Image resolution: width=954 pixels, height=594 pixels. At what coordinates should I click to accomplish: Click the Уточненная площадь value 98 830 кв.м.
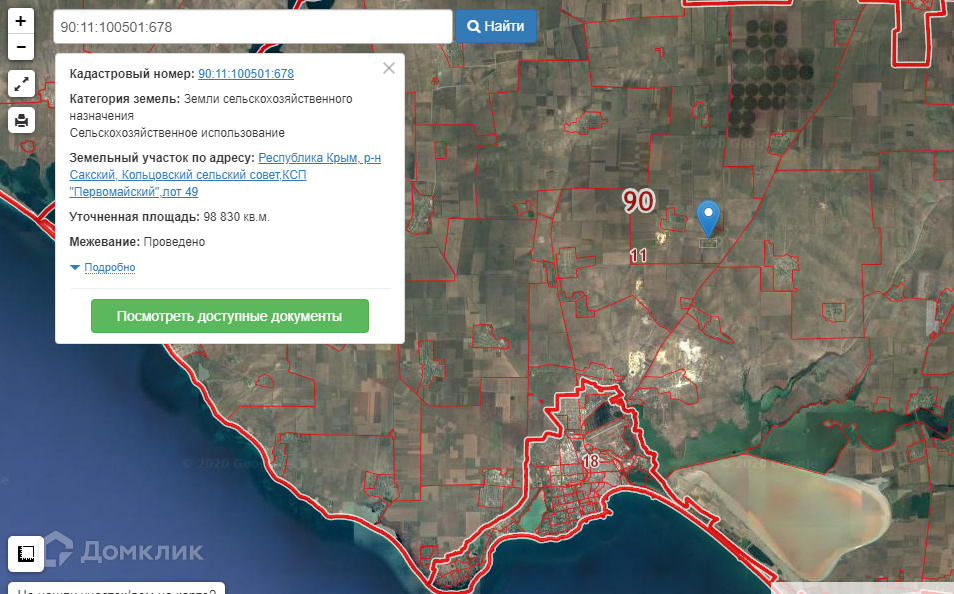tap(236, 217)
